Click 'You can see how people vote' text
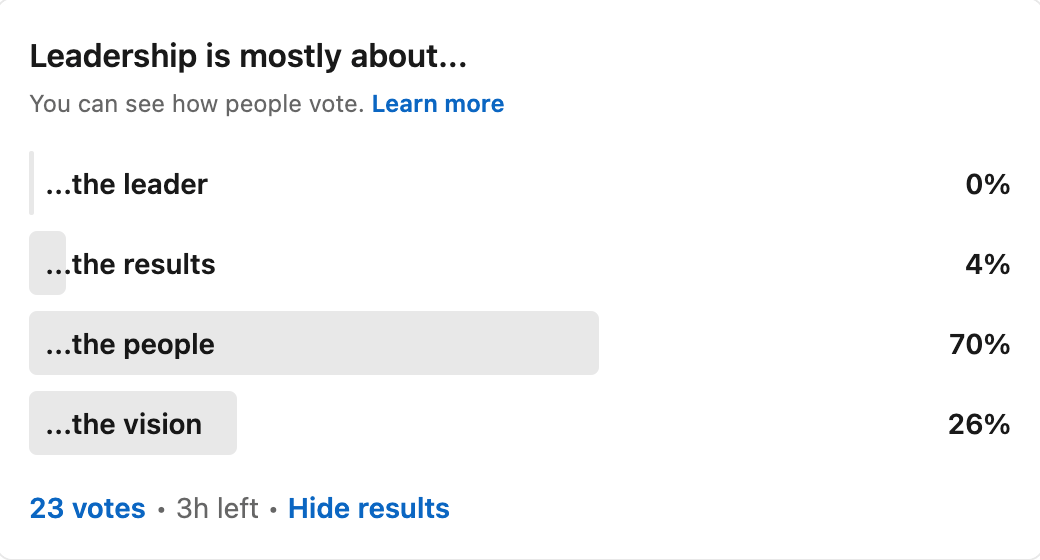Screen dimensions: 1040x560 click(x=197, y=104)
